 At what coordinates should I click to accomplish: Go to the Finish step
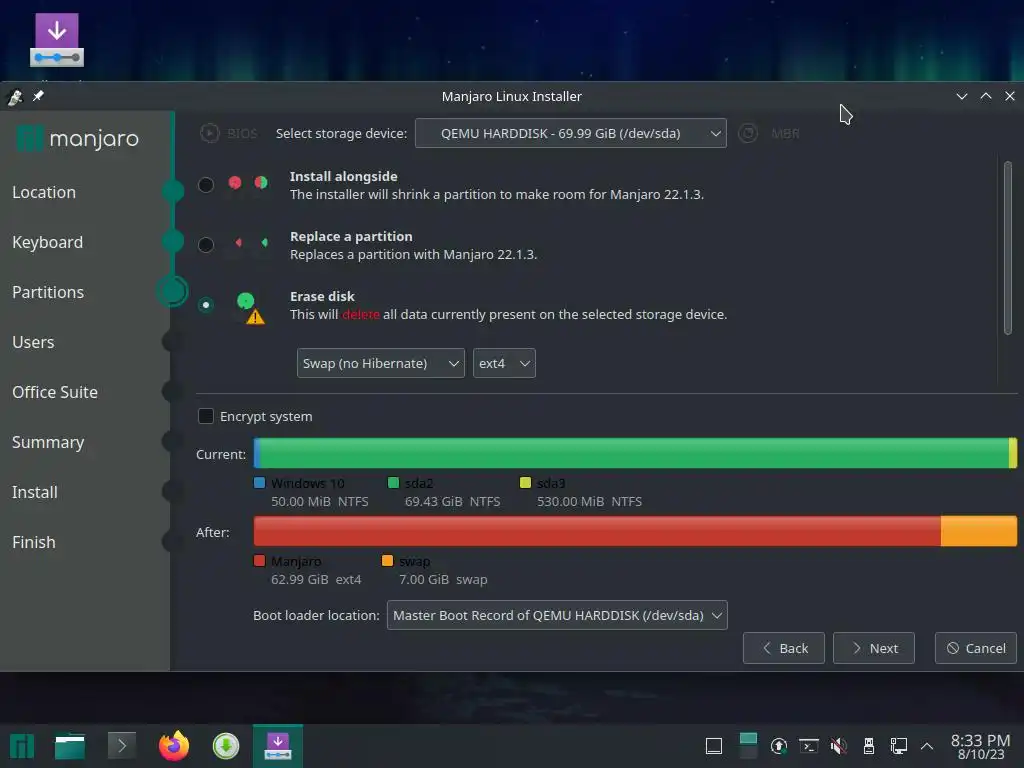tap(33, 542)
